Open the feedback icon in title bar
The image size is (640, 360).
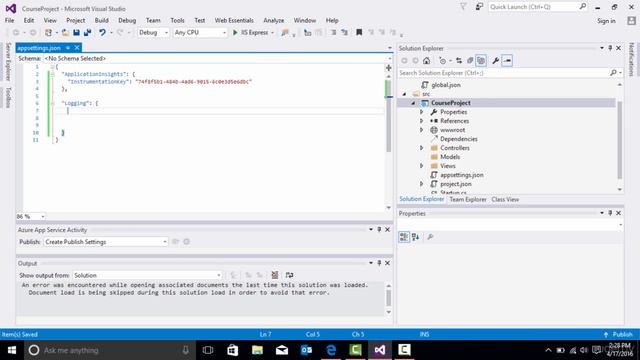click(x=479, y=7)
